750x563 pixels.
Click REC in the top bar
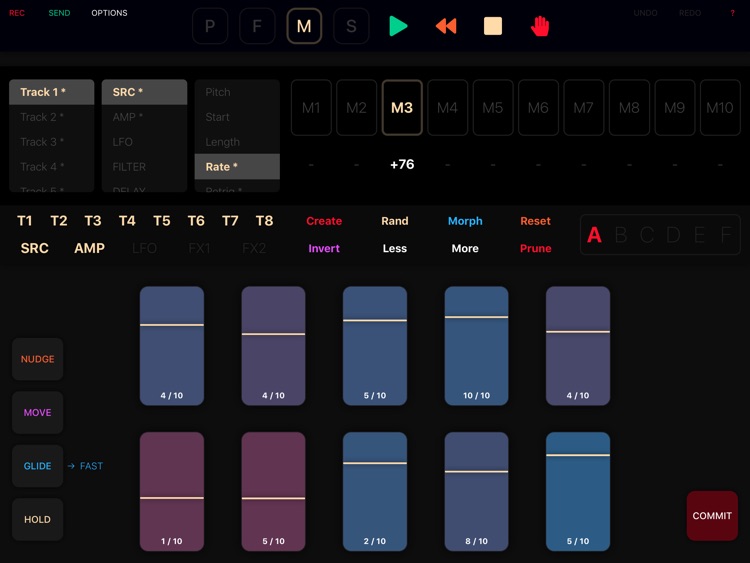pyautogui.click(x=17, y=13)
